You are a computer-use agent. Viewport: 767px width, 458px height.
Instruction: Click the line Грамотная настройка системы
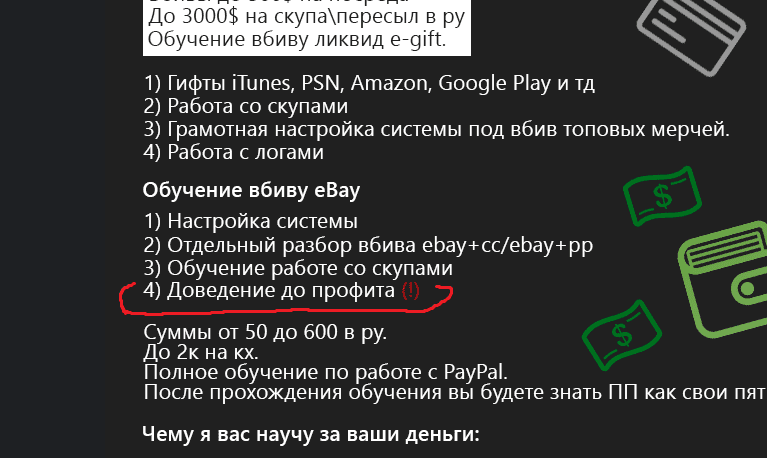[436, 129]
